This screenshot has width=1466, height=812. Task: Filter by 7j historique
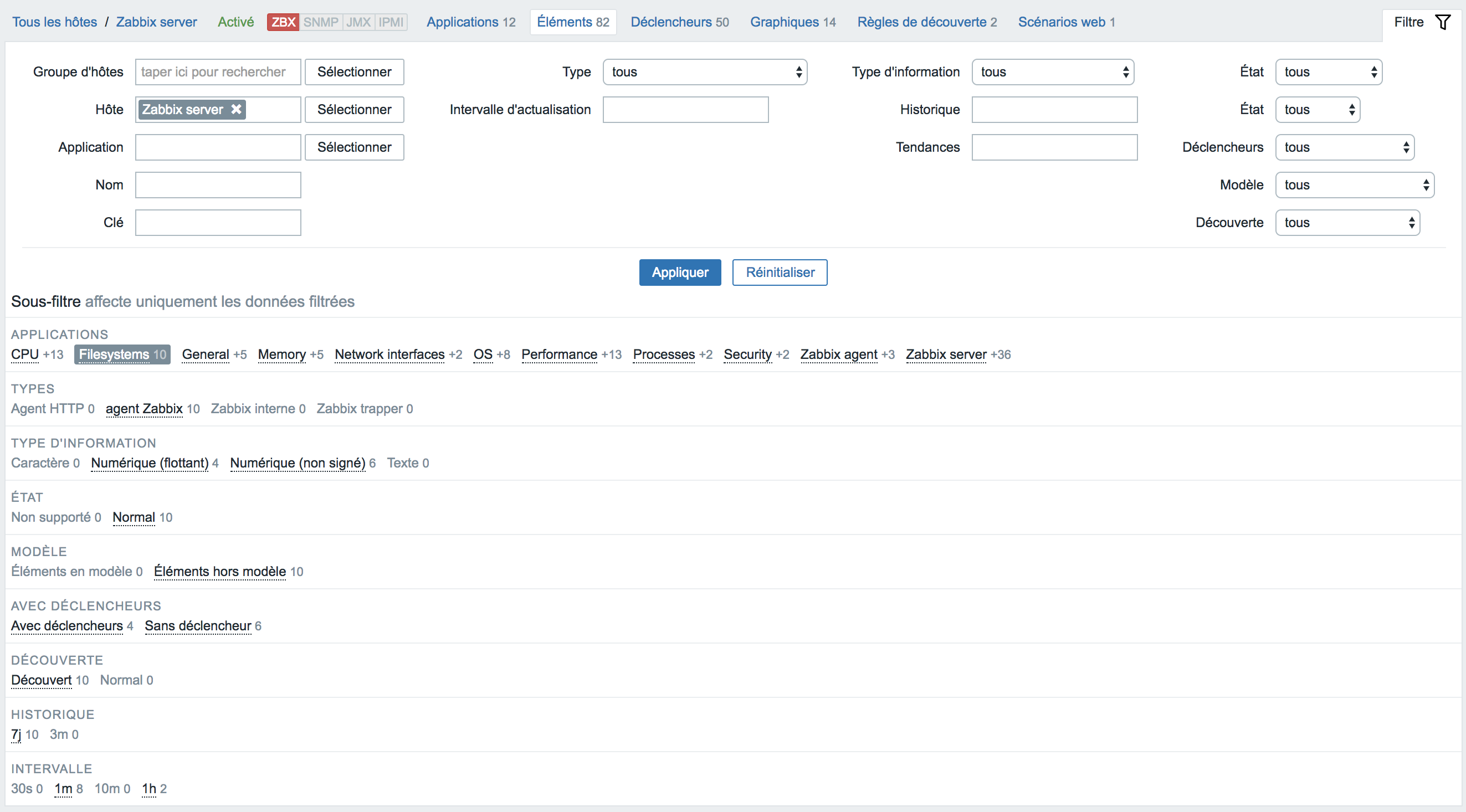click(x=16, y=734)
